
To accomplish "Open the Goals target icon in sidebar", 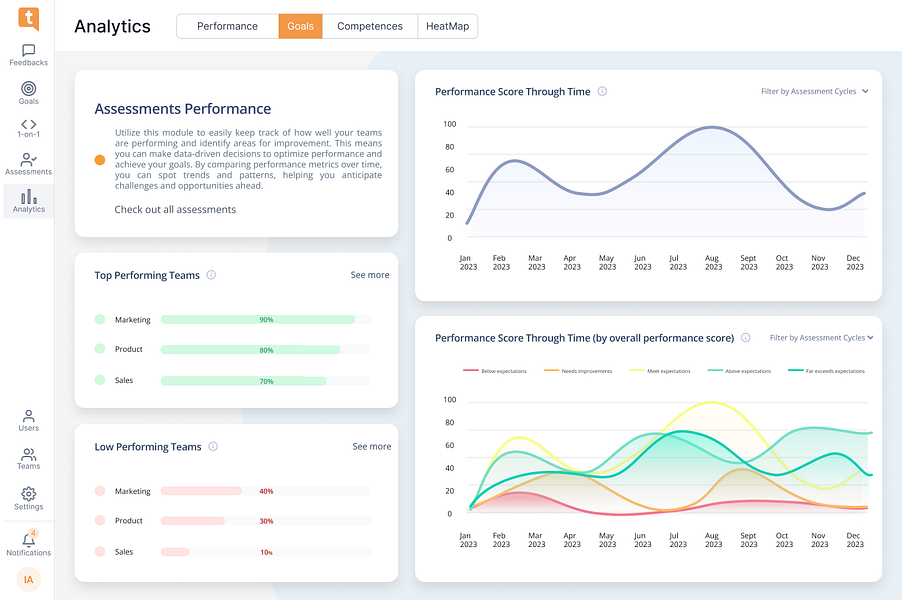I will click(x=28, y=93).
